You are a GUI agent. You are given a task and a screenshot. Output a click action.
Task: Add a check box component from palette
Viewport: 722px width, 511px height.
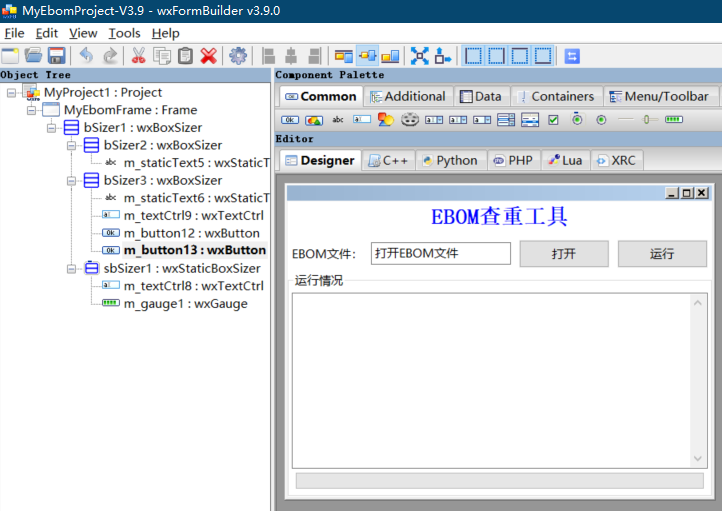[x=553, y=120]
